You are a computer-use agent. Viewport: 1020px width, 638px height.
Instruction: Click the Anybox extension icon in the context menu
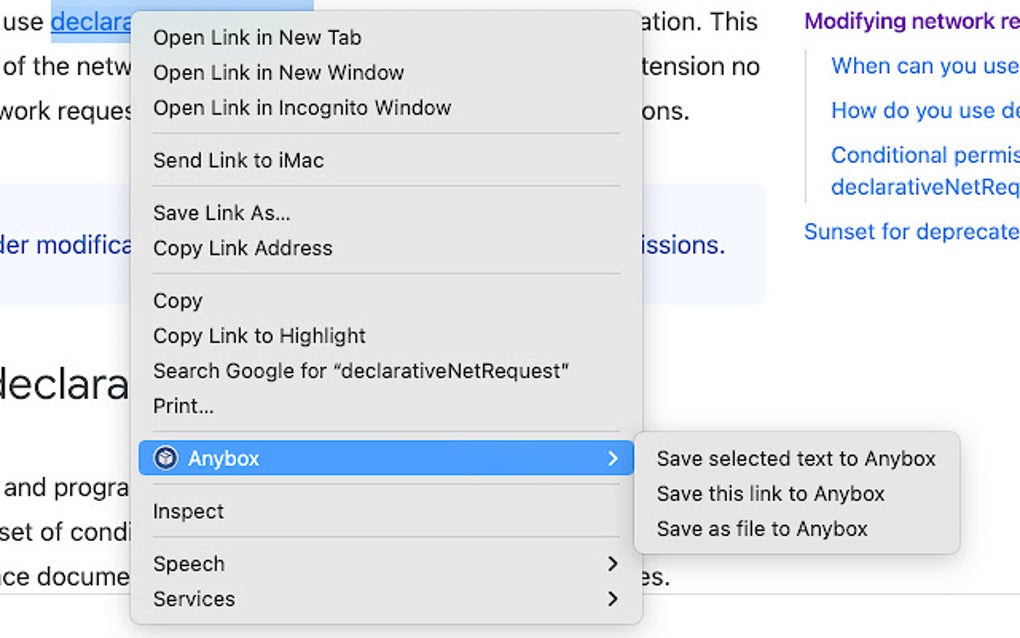pos(165,458)
